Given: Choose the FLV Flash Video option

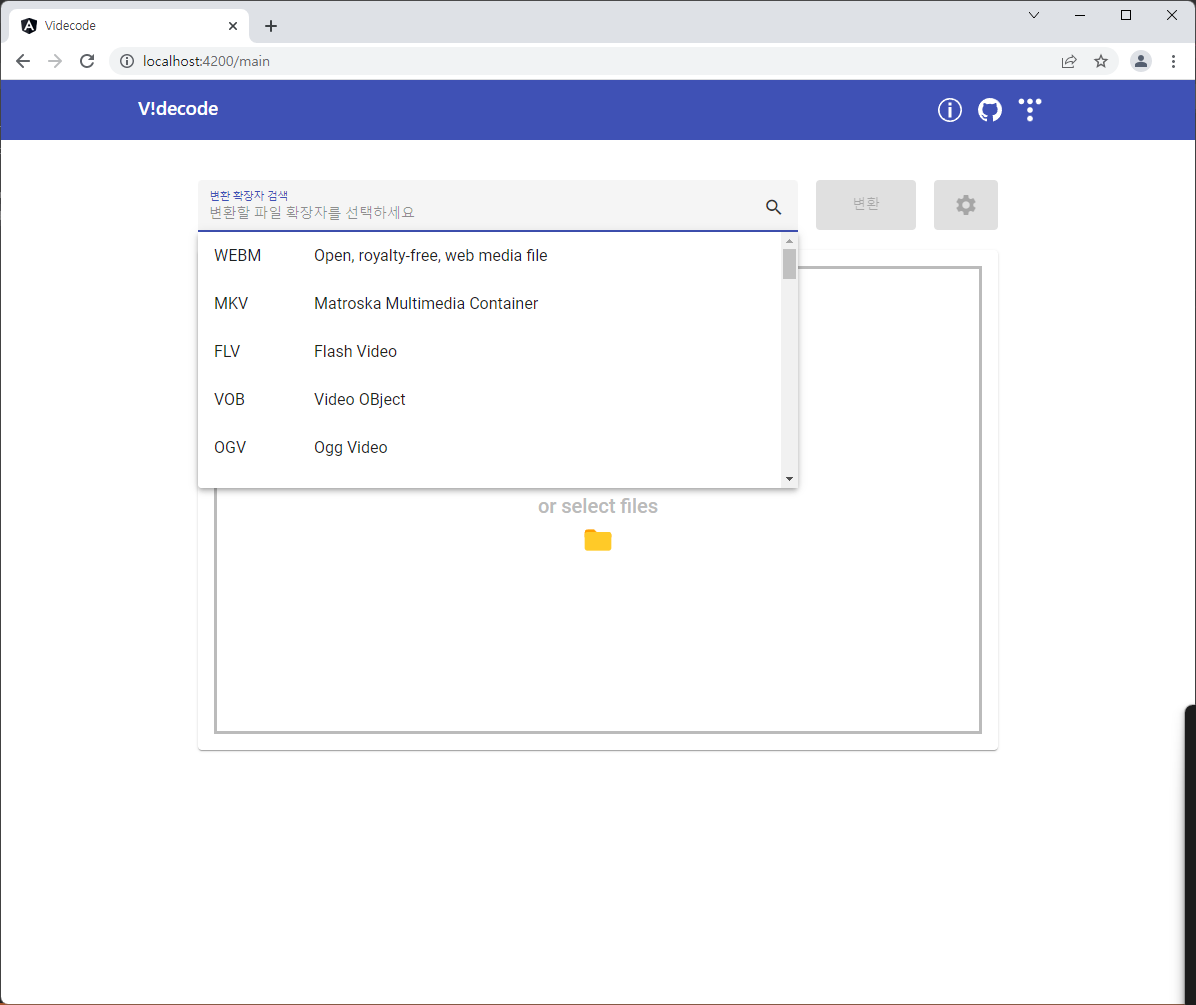Looking at the screenshot, I should [490, 352].
